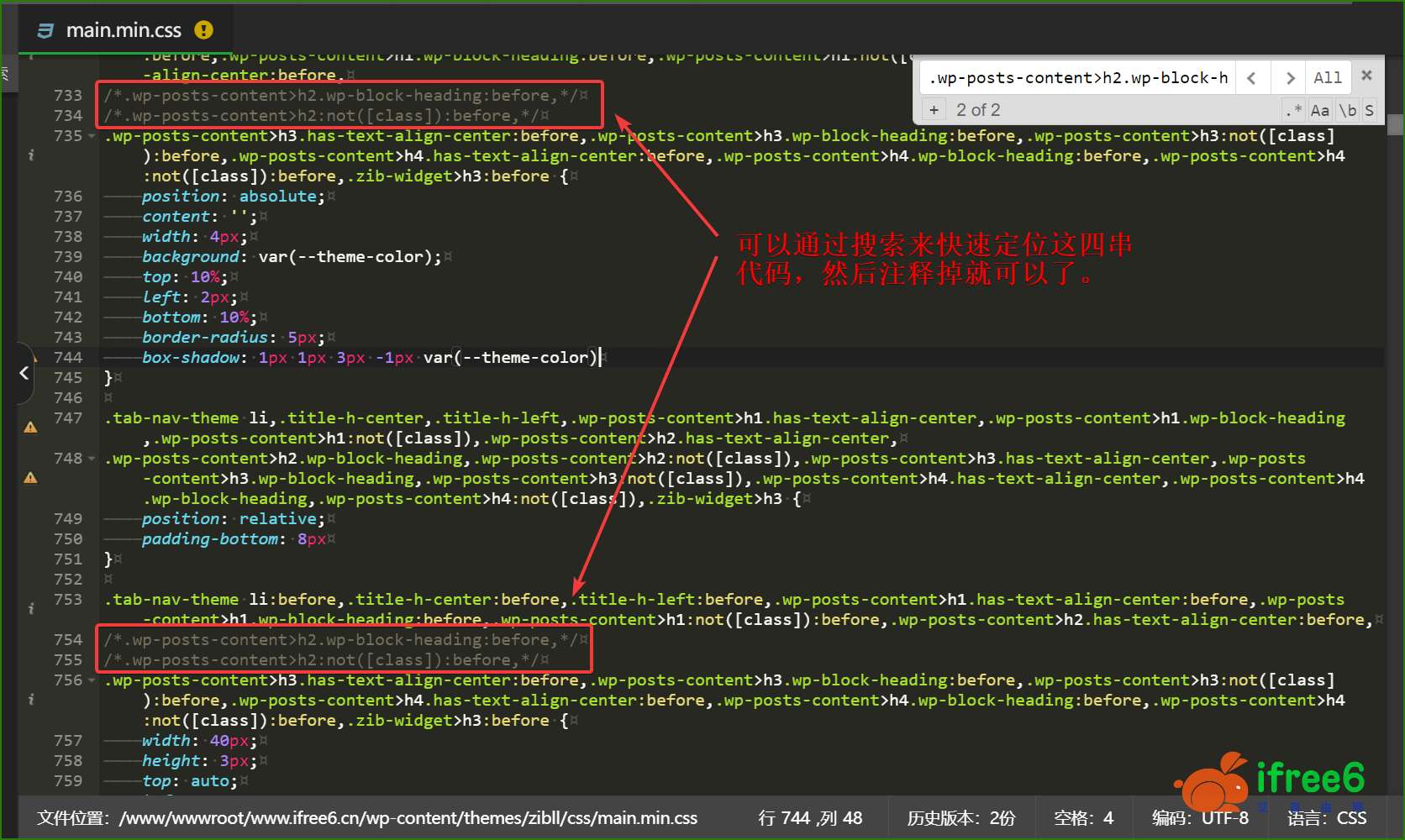Expand replace mode with plus button
Image resolution: width=1405 pixels, height=840 pixels.
[934, 110]
